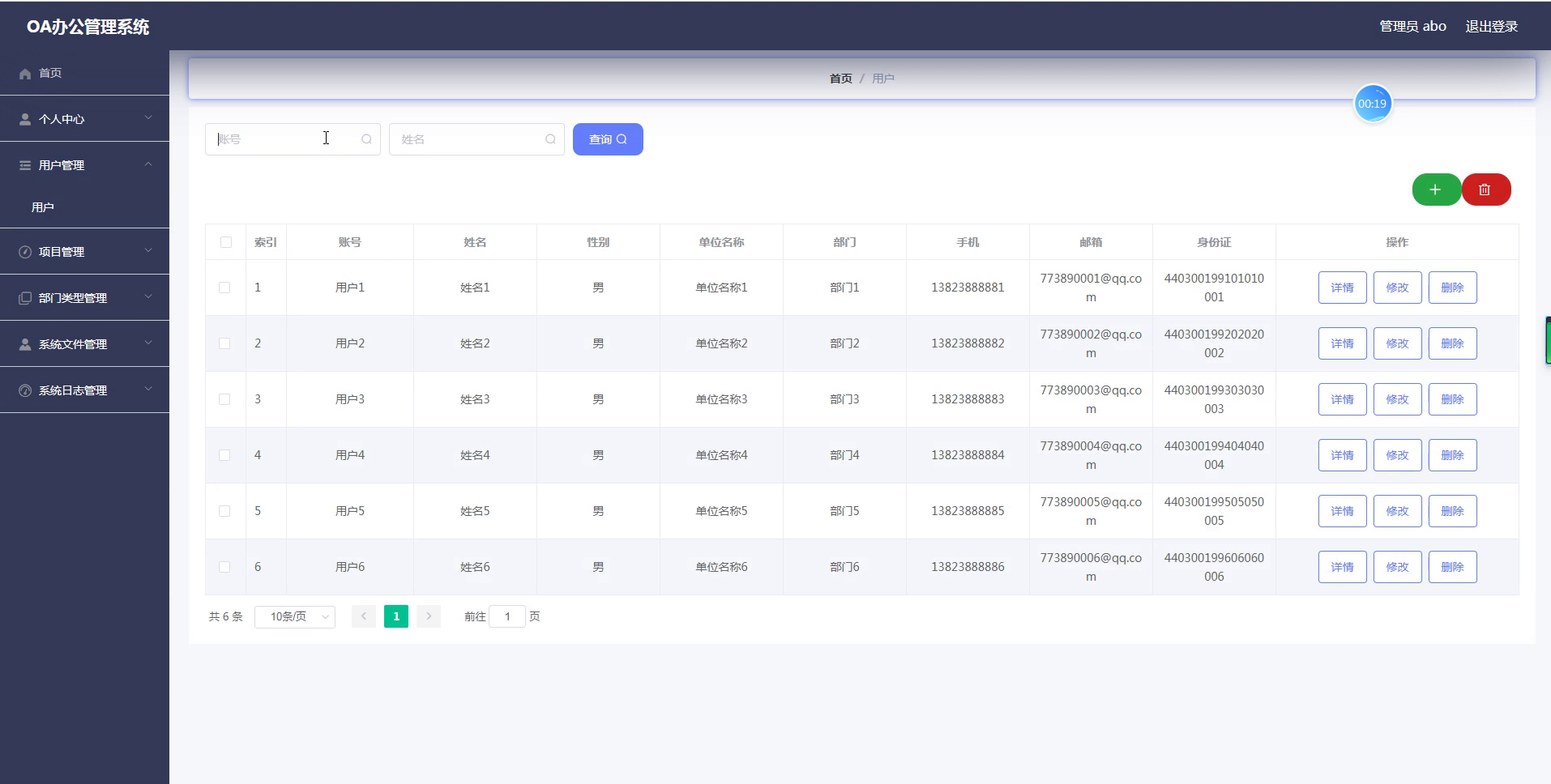Expand 部门类型管理 menu chevron
Screen dimensions: 1551x784
[x=148, y=297]
